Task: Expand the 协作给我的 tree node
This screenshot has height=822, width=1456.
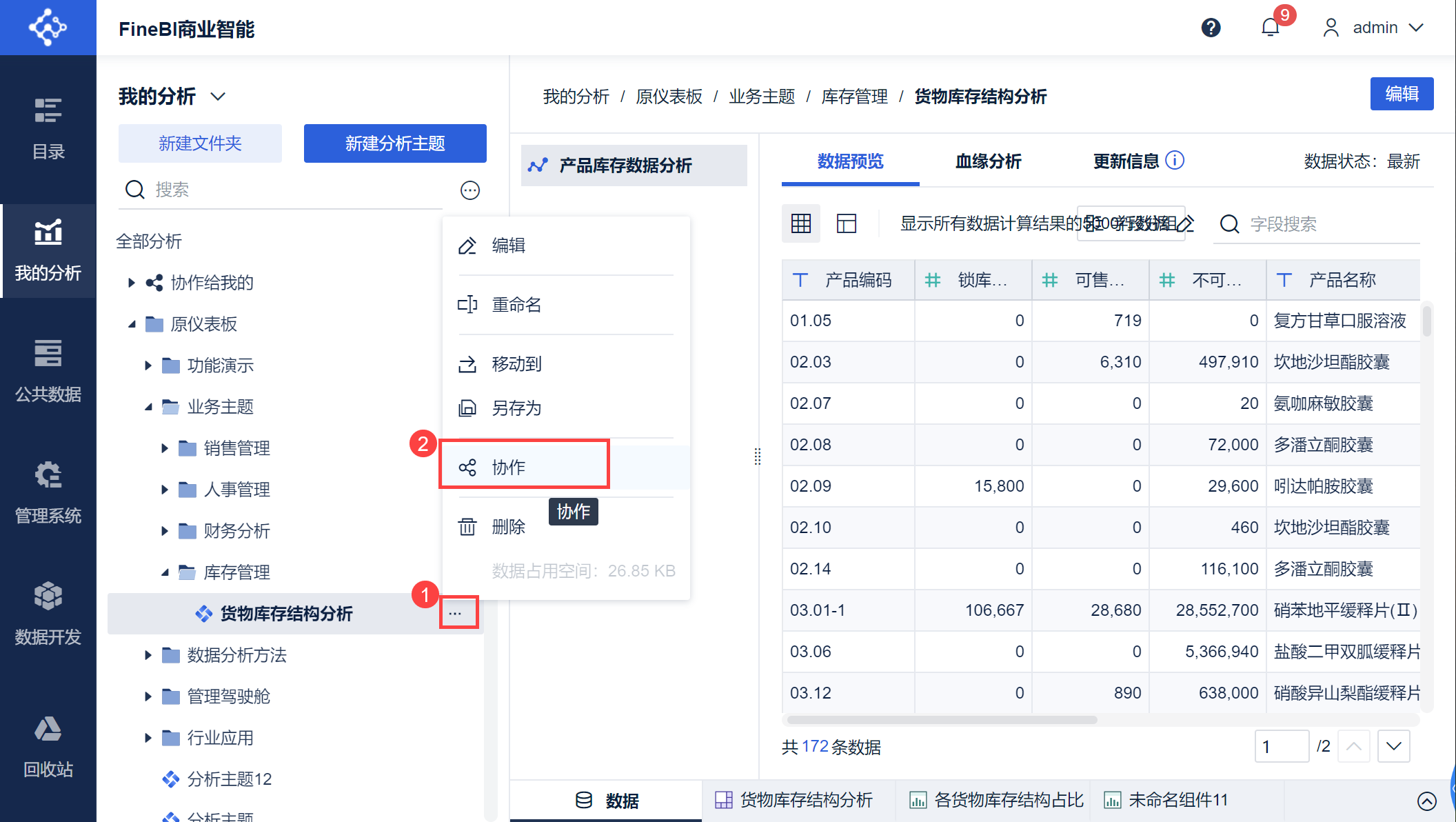Action: (132, 283)
